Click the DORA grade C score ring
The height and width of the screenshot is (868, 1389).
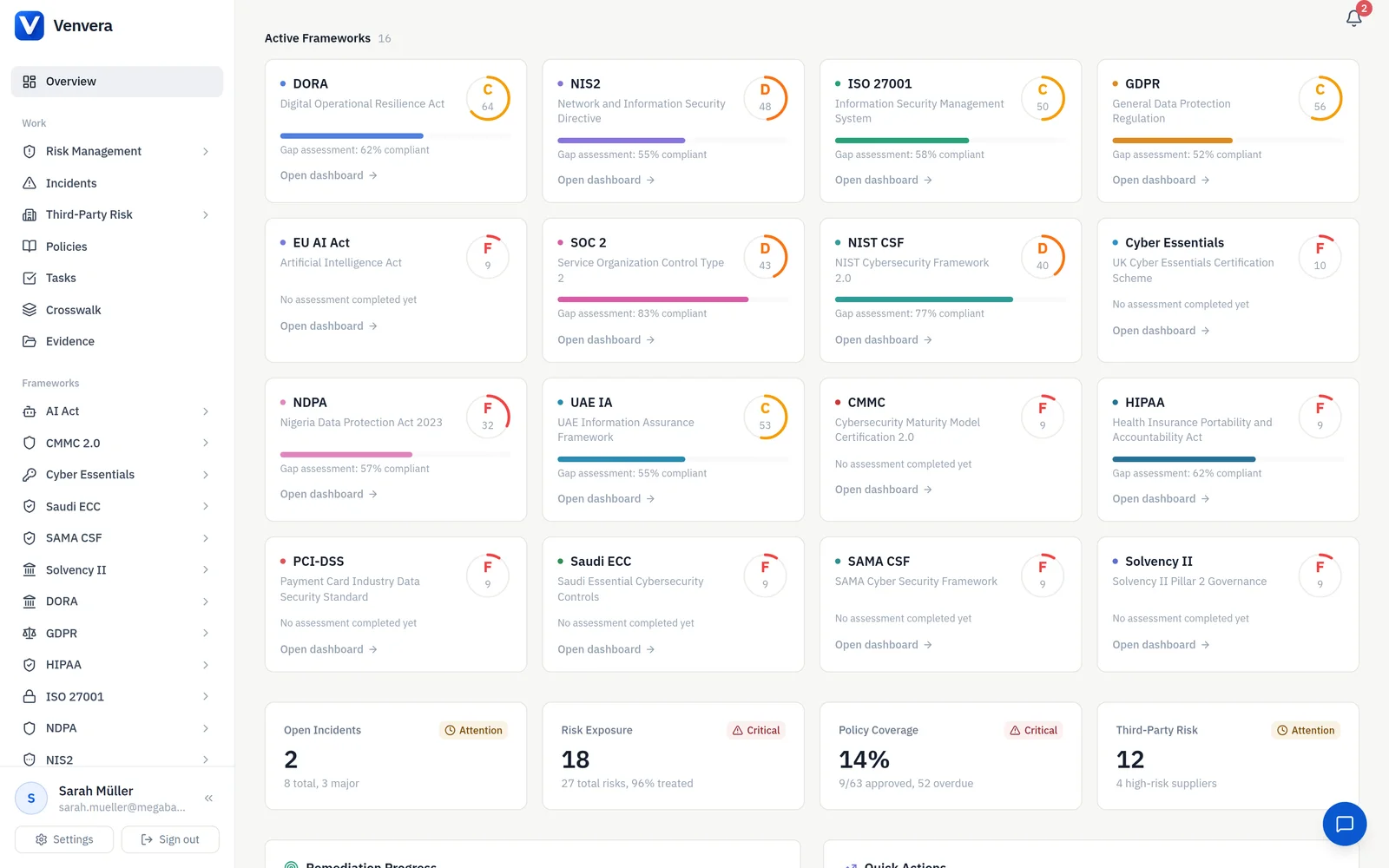point(488,98)
